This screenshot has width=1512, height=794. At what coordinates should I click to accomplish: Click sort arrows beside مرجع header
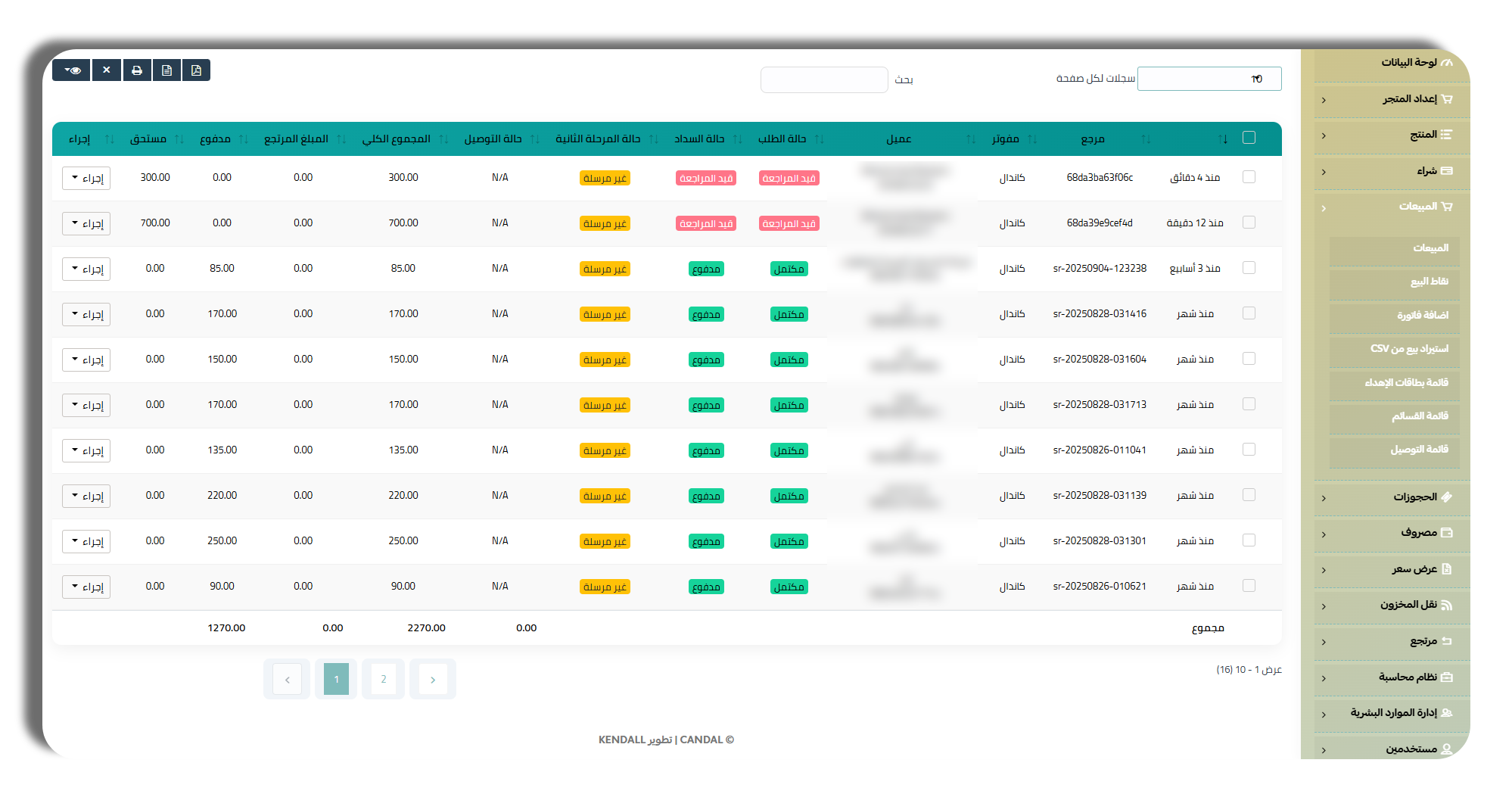[x=1145, y=139]
